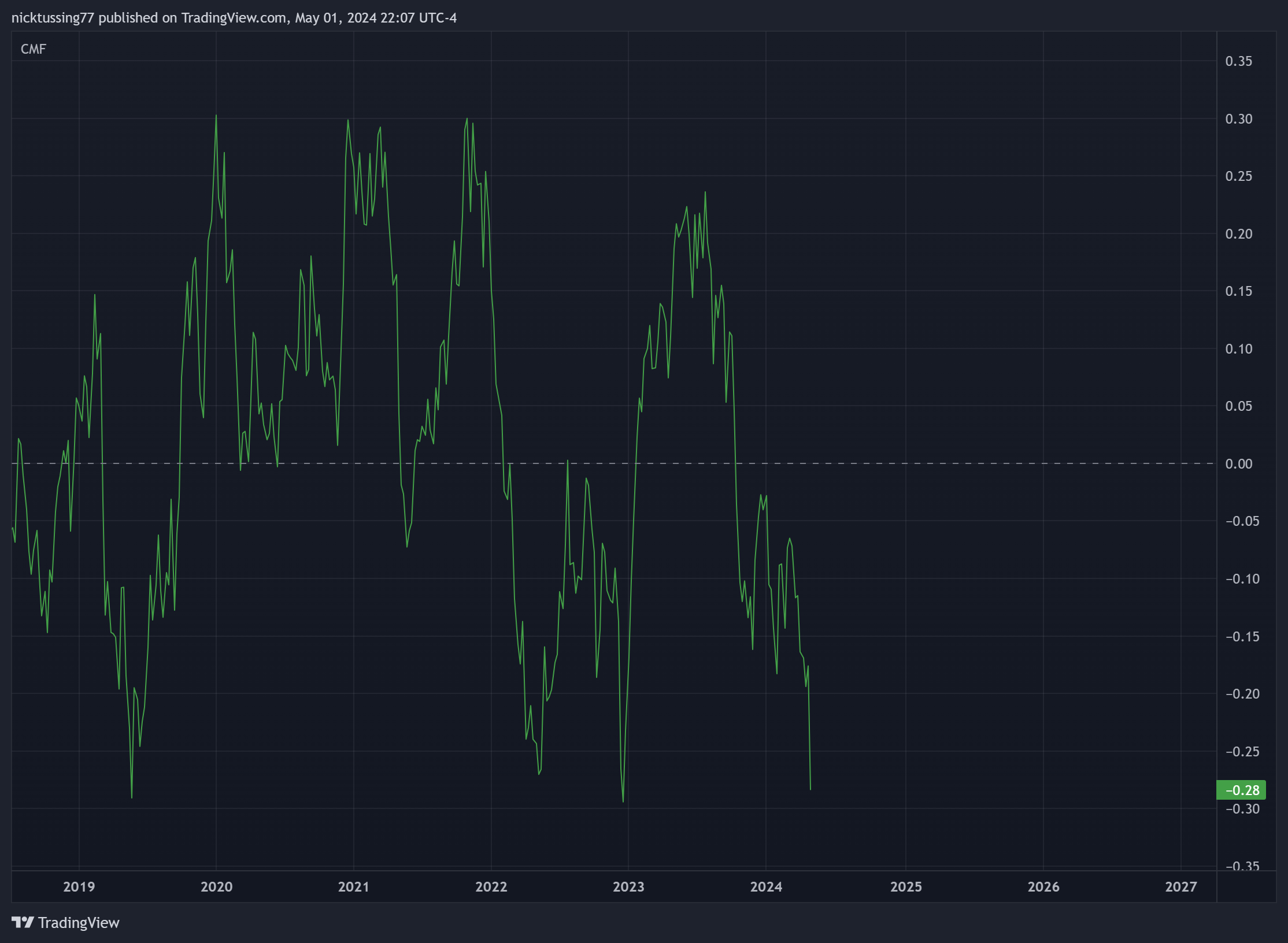Screen dimensions: 1288x943
Task: Click the 0.05 value on price scale
Action: (1239, 406)
